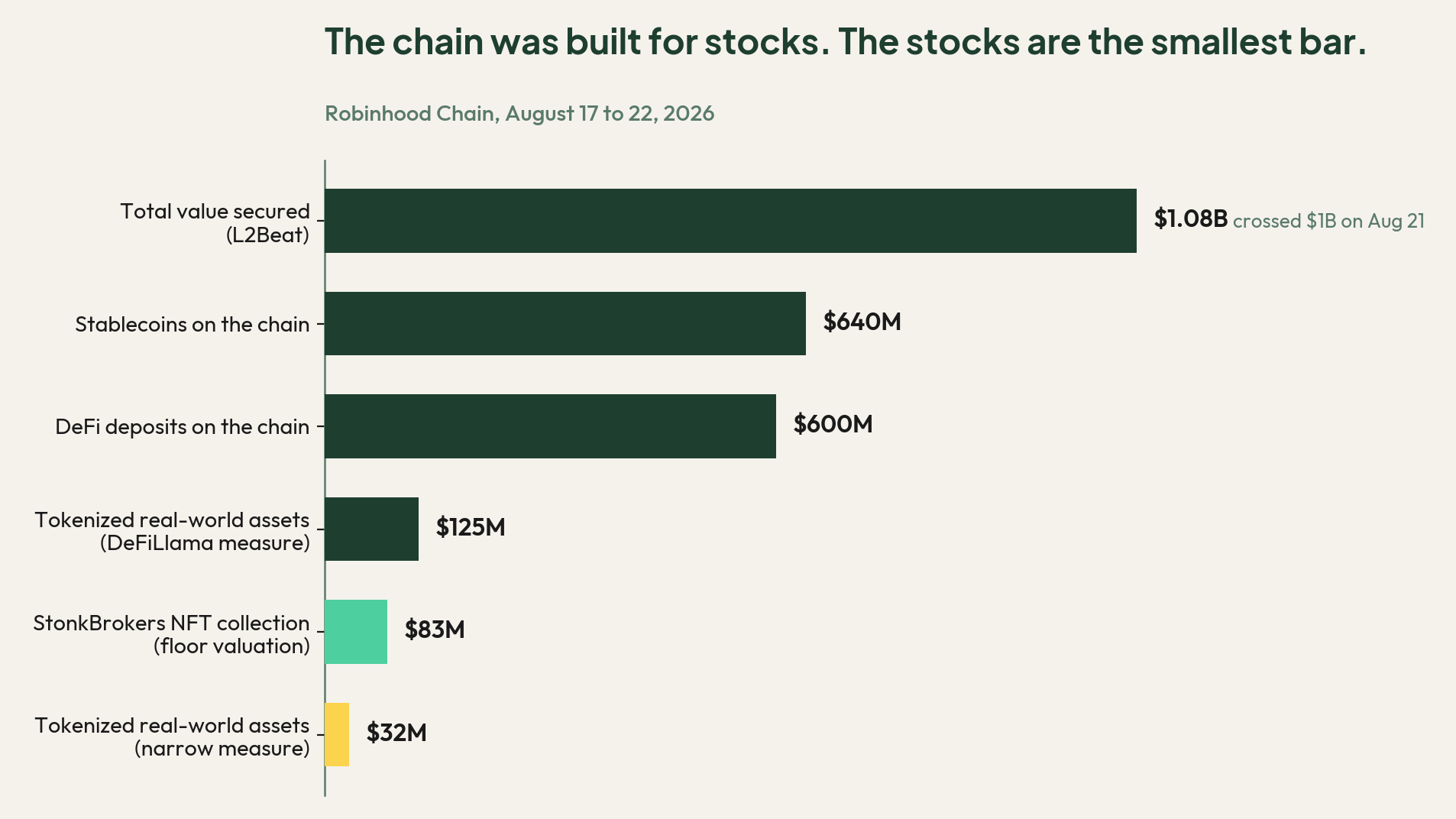The height and width of the screenshot is (819, 1456).
Task: Click the 'Total value secured (L2Beat)' axis label
Action: point(215,222)
